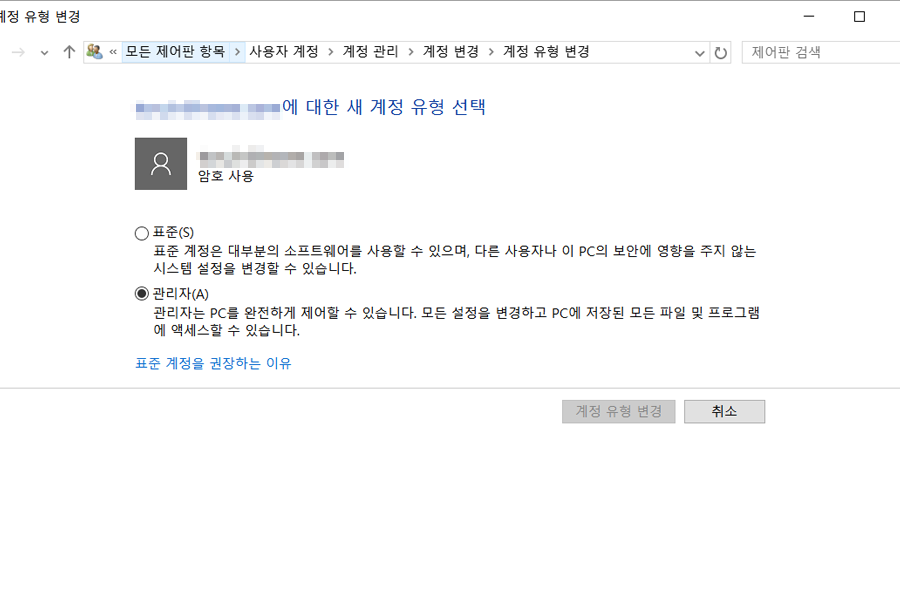Minimize the window

[x=809, y=17]
